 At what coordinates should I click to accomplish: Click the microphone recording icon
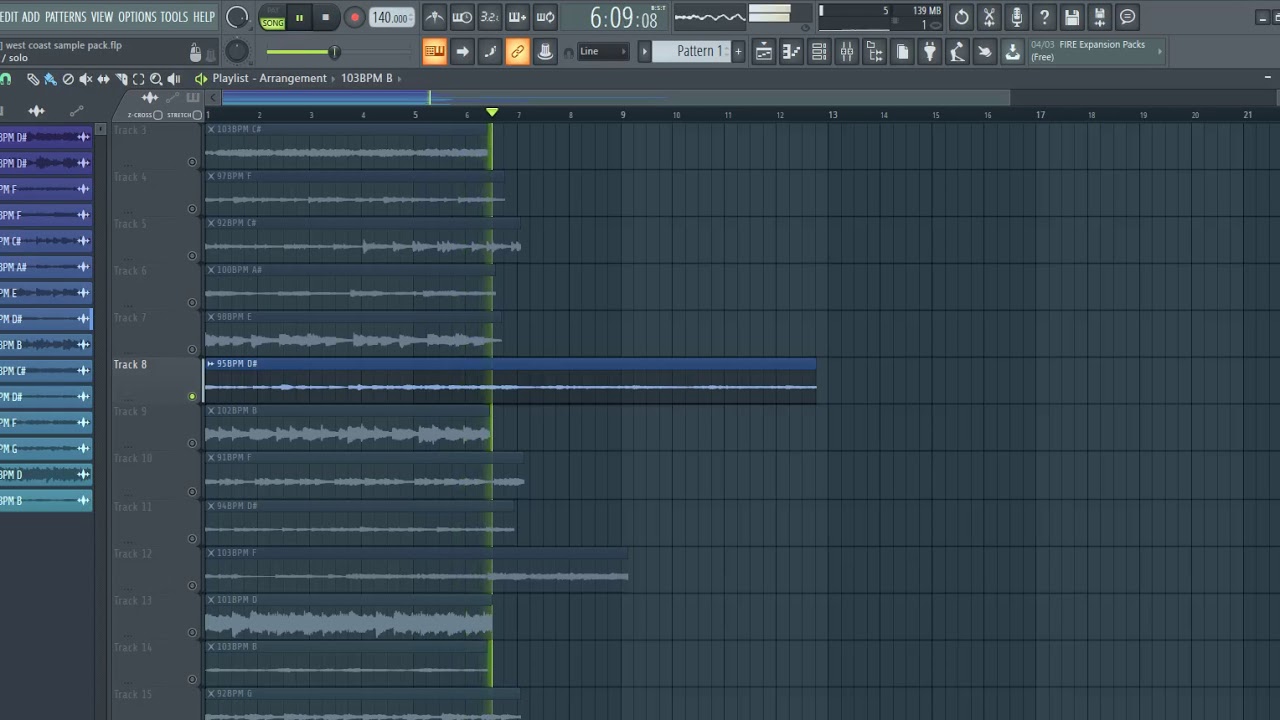1017,17
